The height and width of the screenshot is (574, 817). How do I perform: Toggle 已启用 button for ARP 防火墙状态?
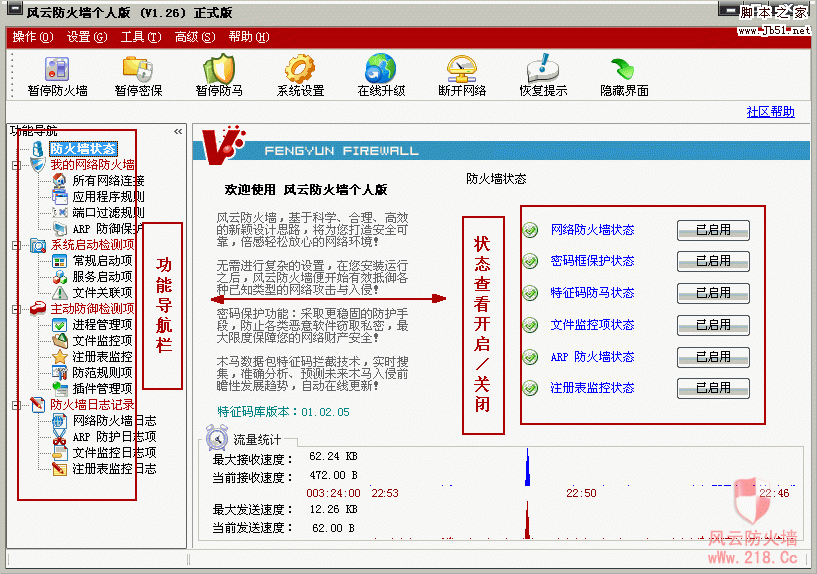[713, 357]
